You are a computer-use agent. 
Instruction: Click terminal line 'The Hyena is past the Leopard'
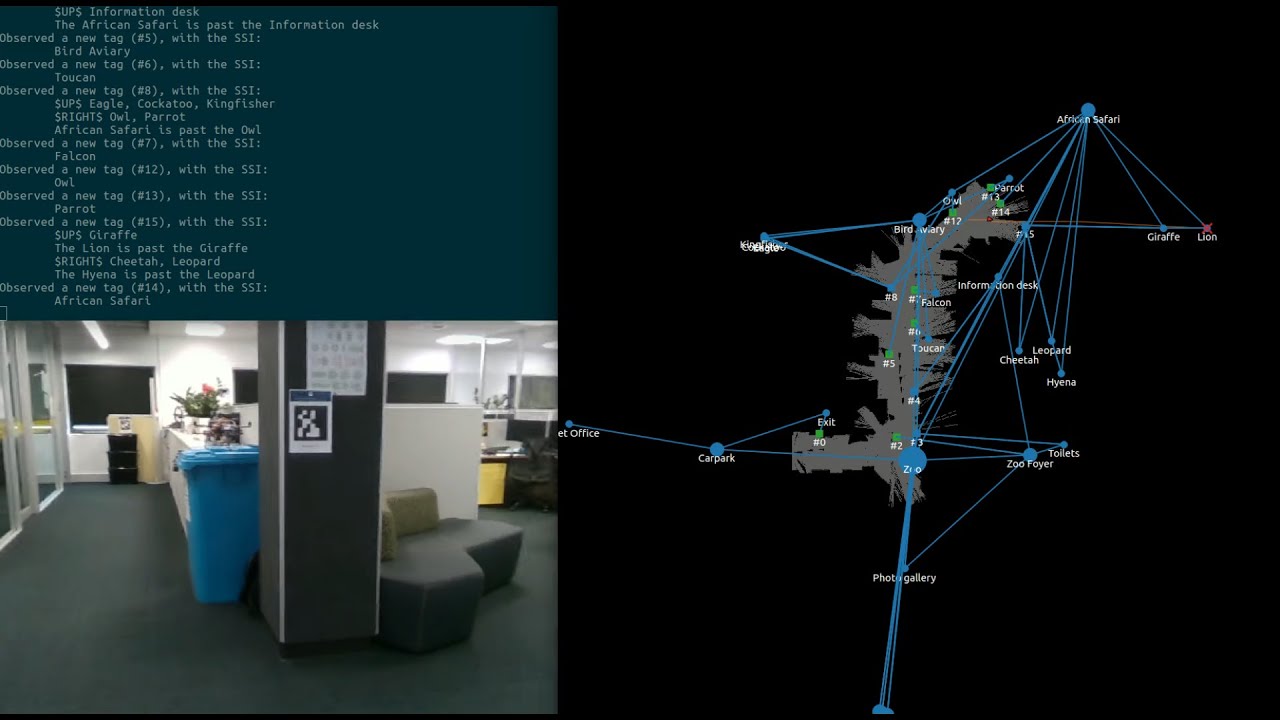point(154,274)
